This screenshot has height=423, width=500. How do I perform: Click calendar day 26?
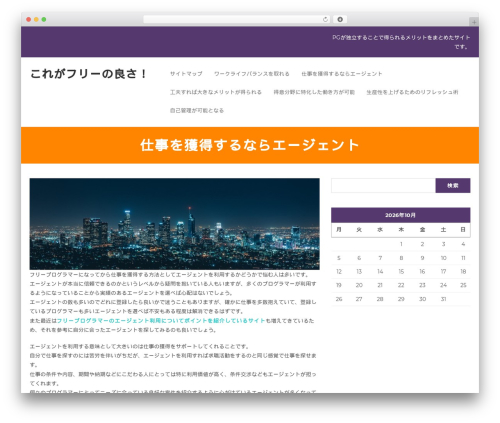coord(339,299)
